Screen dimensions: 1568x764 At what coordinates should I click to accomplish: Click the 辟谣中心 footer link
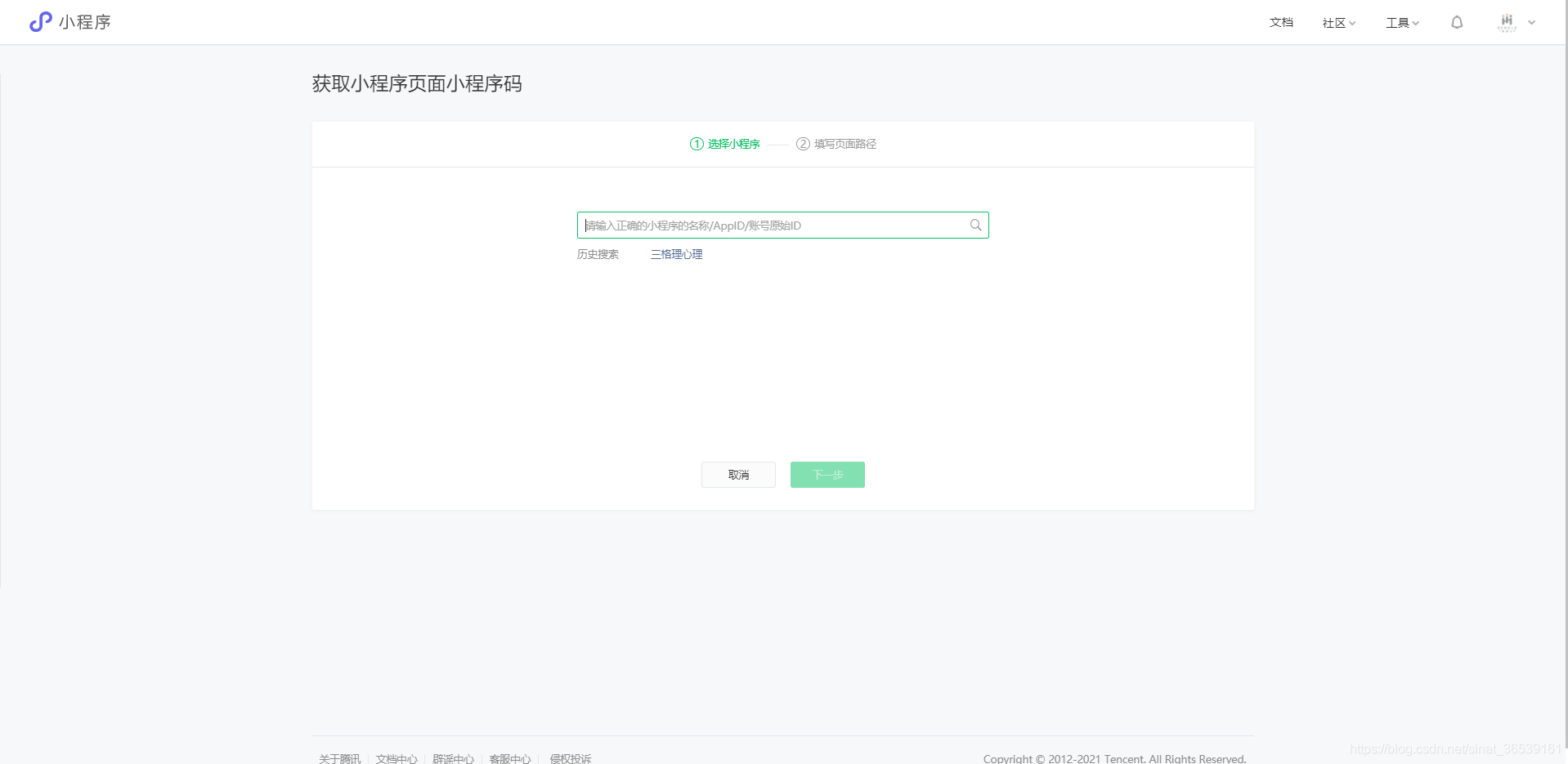click(454, 758)
